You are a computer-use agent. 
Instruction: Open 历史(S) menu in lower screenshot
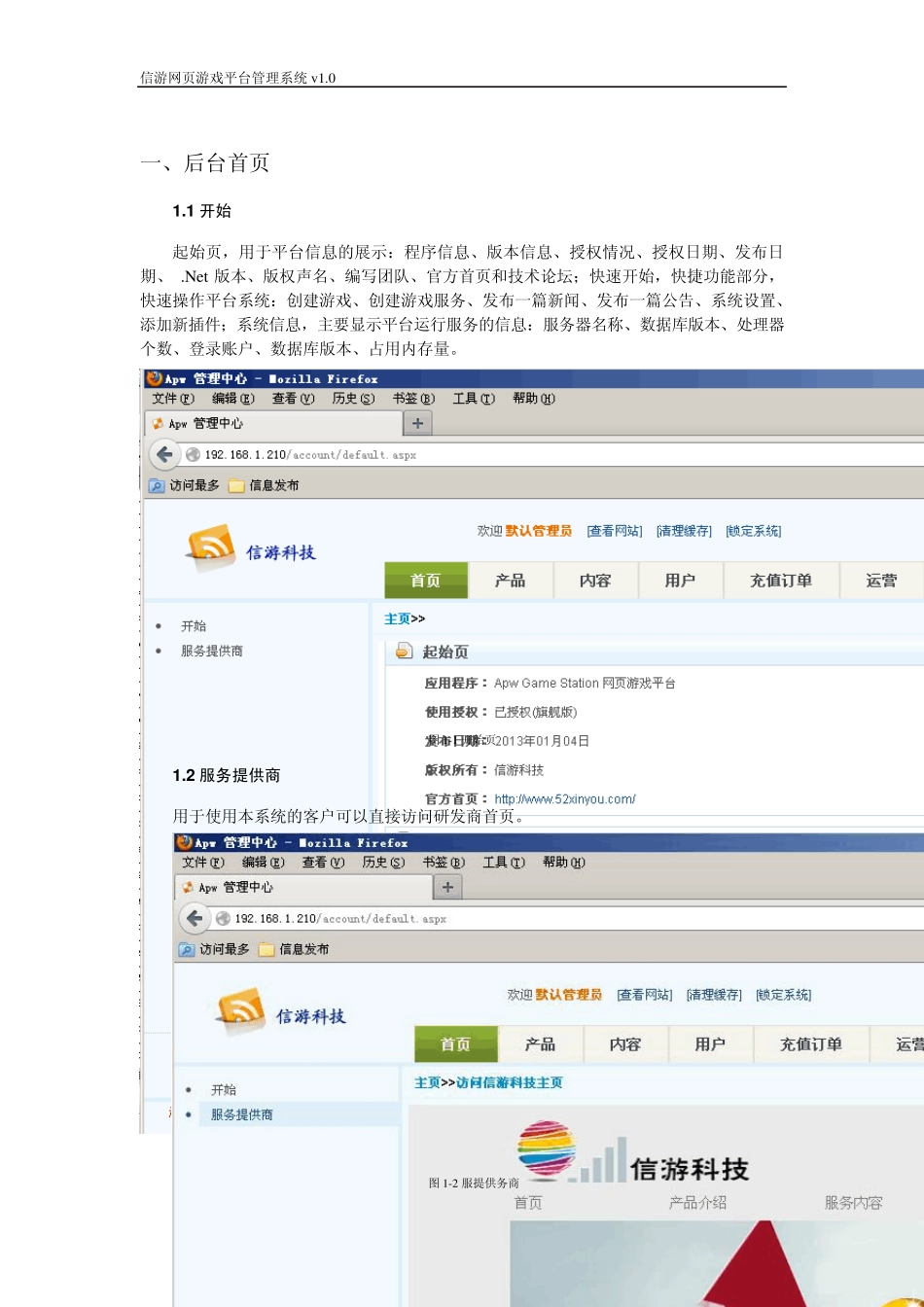pyautogui.click(x=383, y=863)
